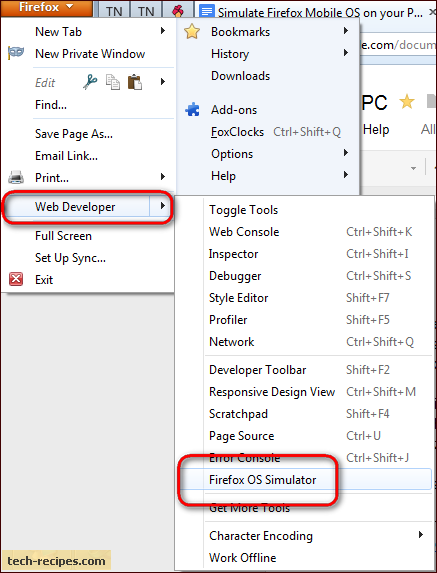Enter Full Screen mode
Image resolution: width=437 pixels, height=573 pixels.
tap(87, 236)
